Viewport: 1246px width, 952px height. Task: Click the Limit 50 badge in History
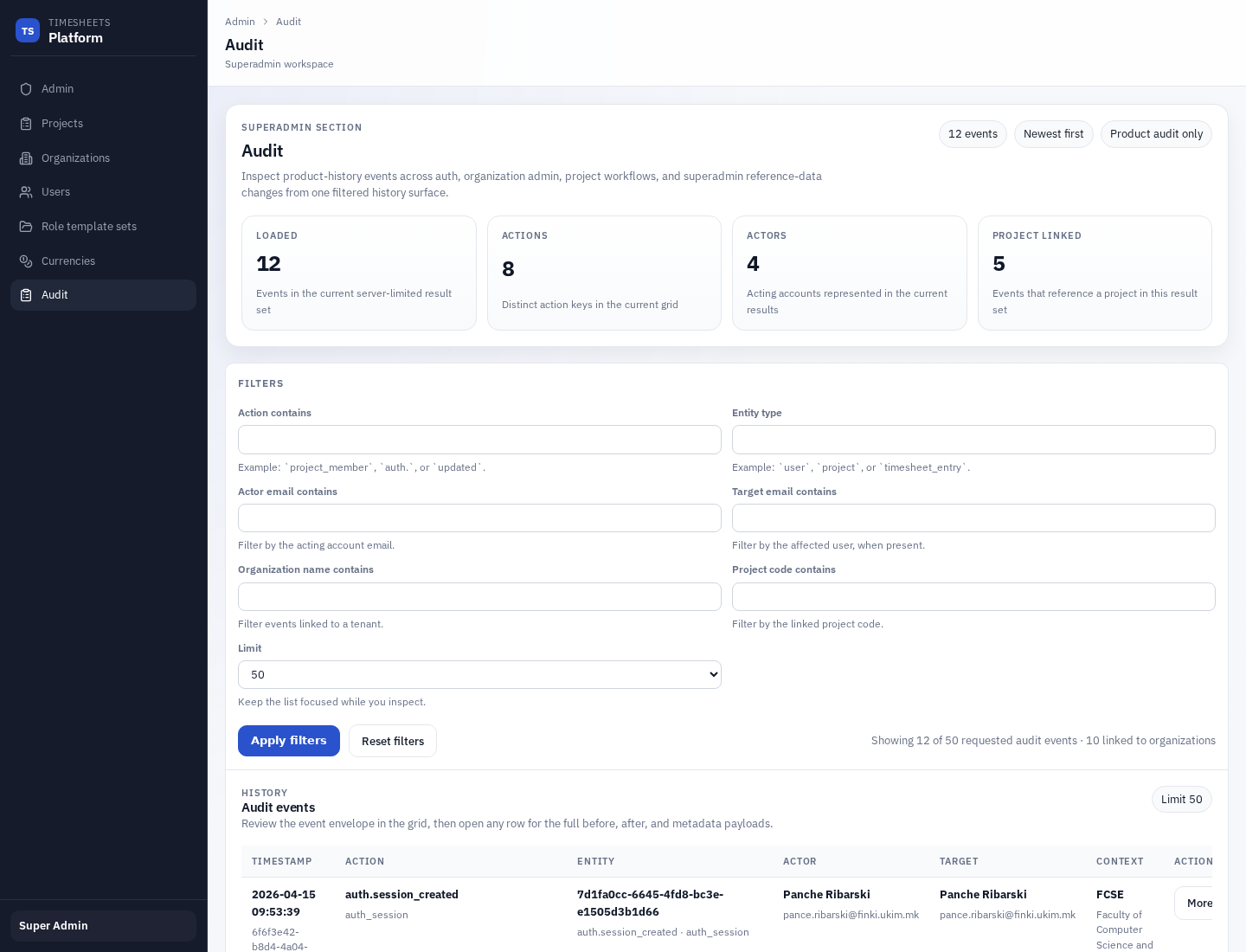[1181, 799]
